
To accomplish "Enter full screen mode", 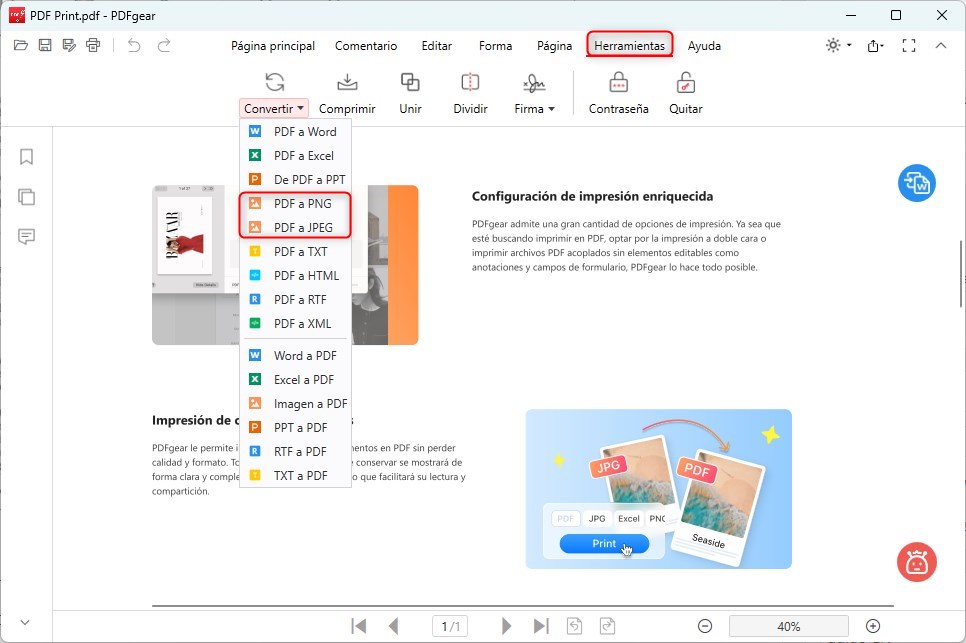I will tap(909, 46).
